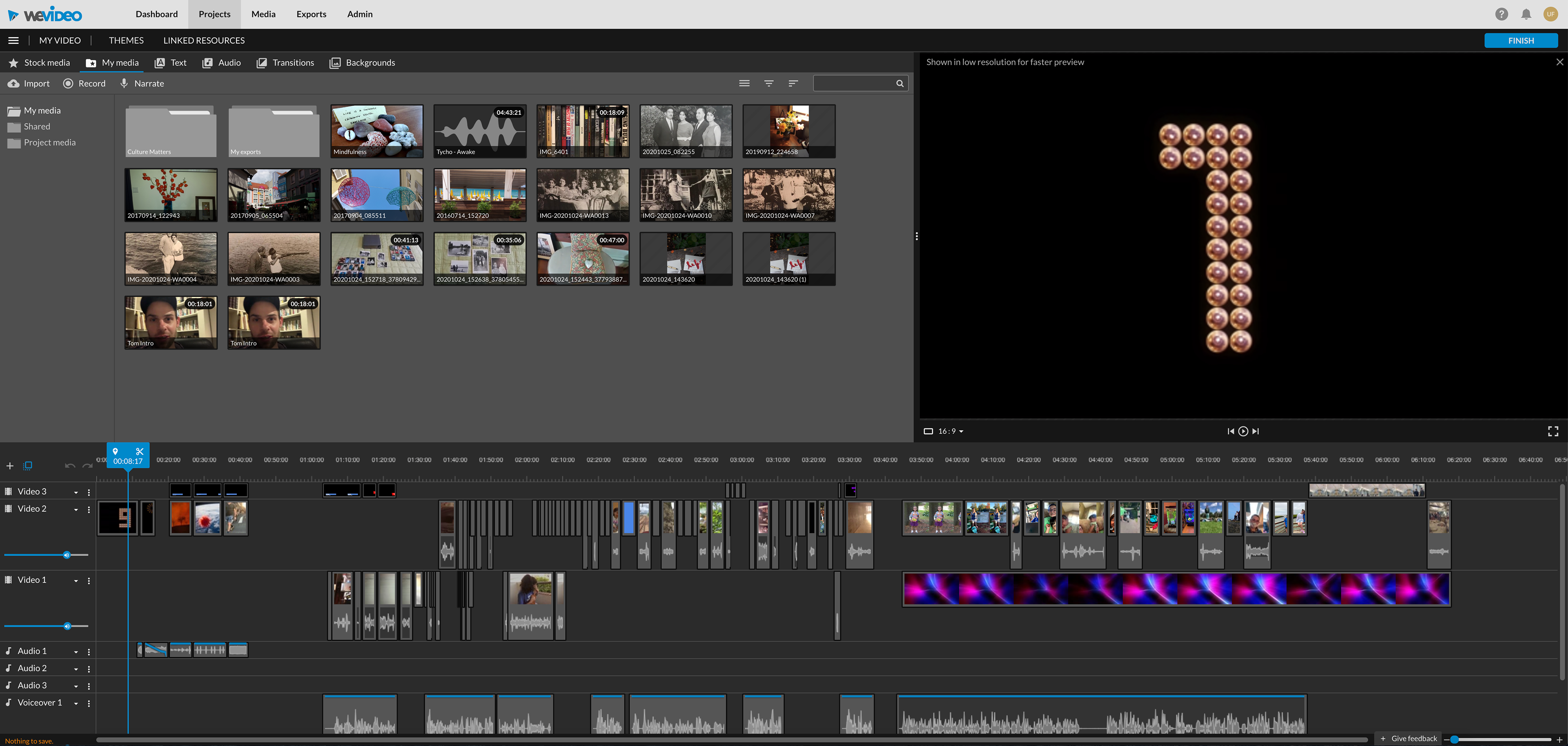This screenshot has height=746, width=1568.
Task: Expand the Video 2 track dropdown arrow
Action: tap(76, 509)
